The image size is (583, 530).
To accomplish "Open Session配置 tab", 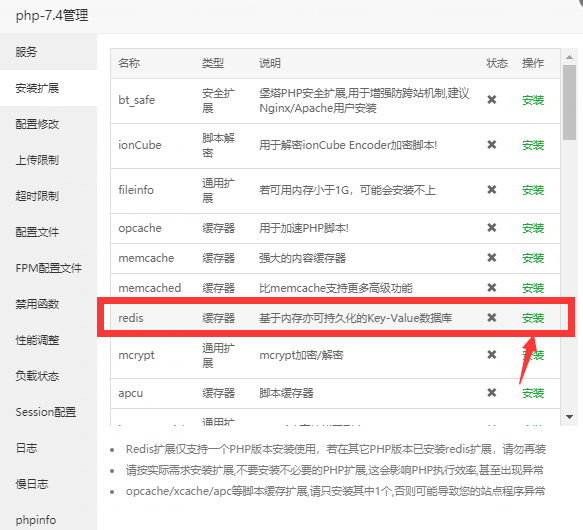I will [48, 412].
